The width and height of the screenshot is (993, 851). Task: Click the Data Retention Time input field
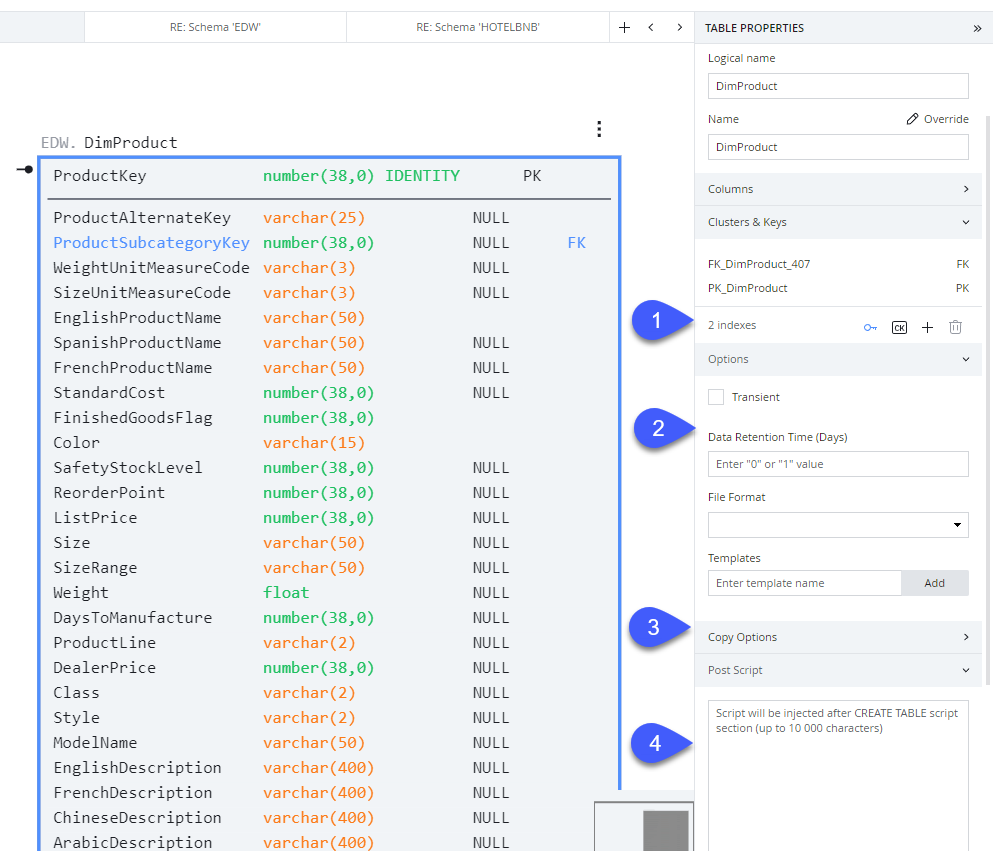click(838, 464)
